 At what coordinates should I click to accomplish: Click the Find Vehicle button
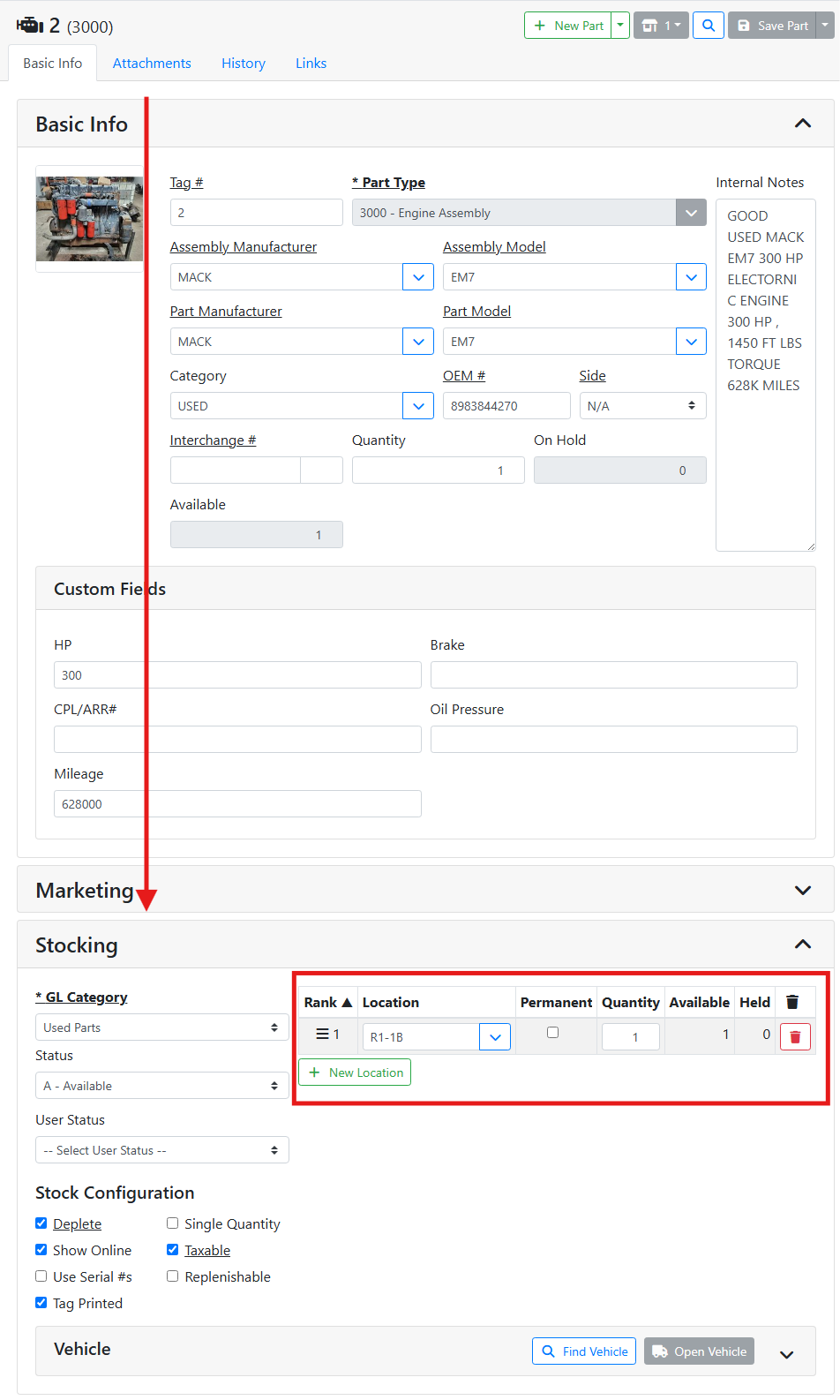584,1351
